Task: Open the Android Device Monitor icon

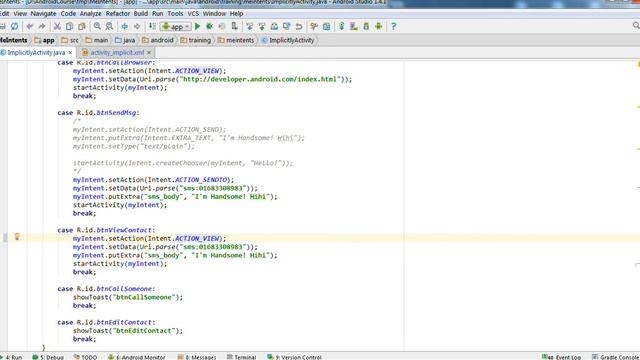Action: click(x=378, y=27)
